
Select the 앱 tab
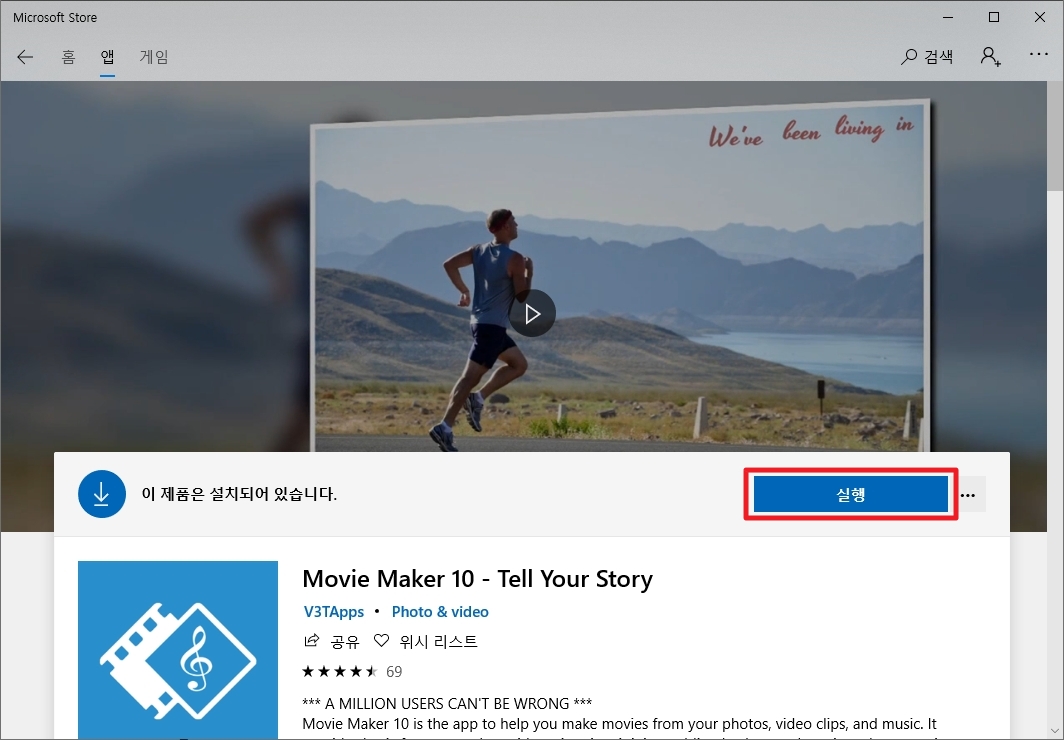point(107,57)
